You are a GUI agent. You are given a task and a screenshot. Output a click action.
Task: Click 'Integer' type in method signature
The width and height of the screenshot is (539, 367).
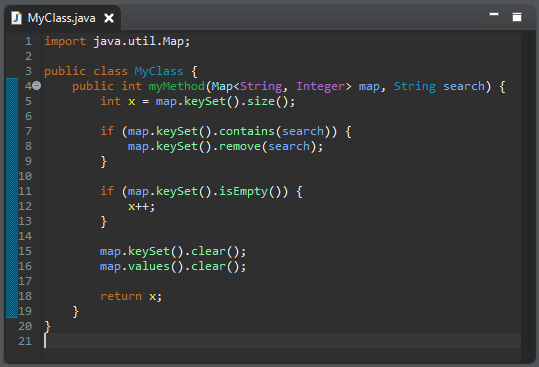[320, 86]
